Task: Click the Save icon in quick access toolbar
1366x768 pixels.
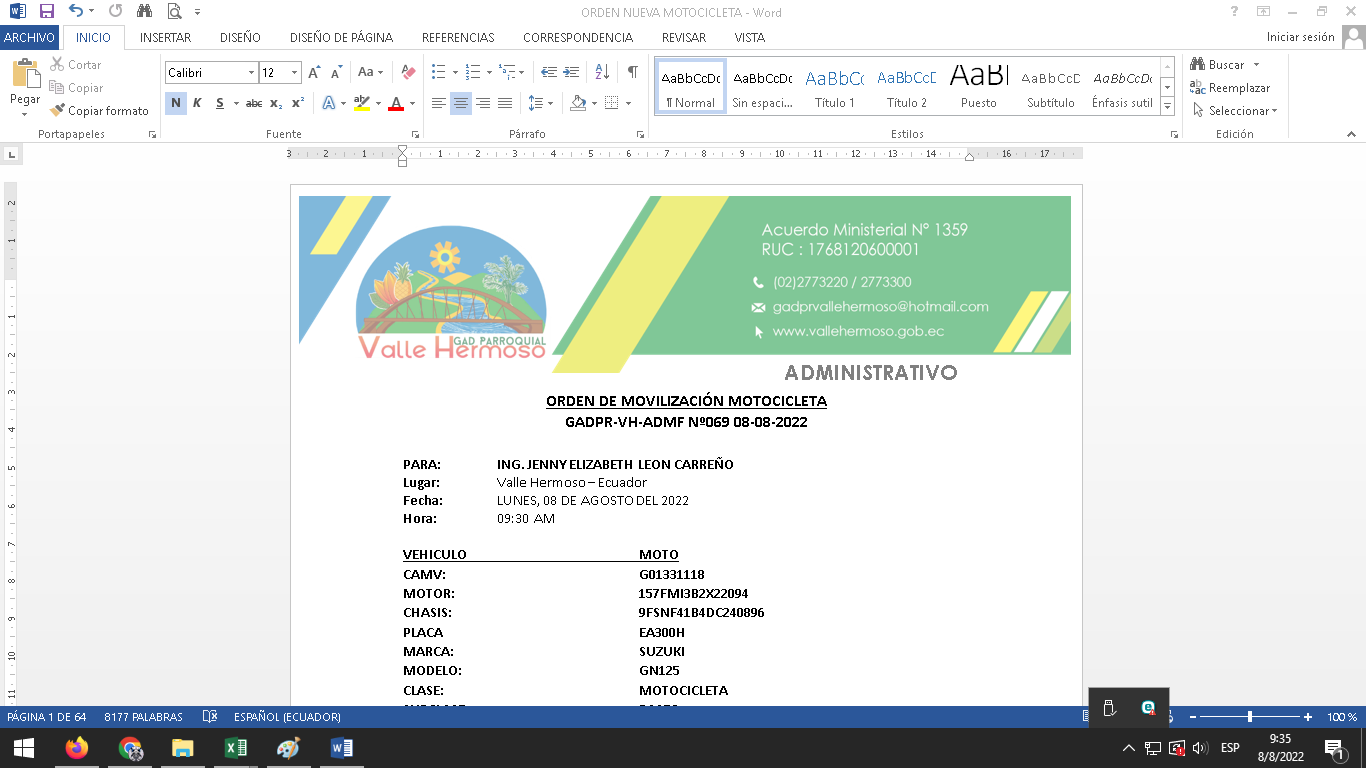Action: [46, 12]
